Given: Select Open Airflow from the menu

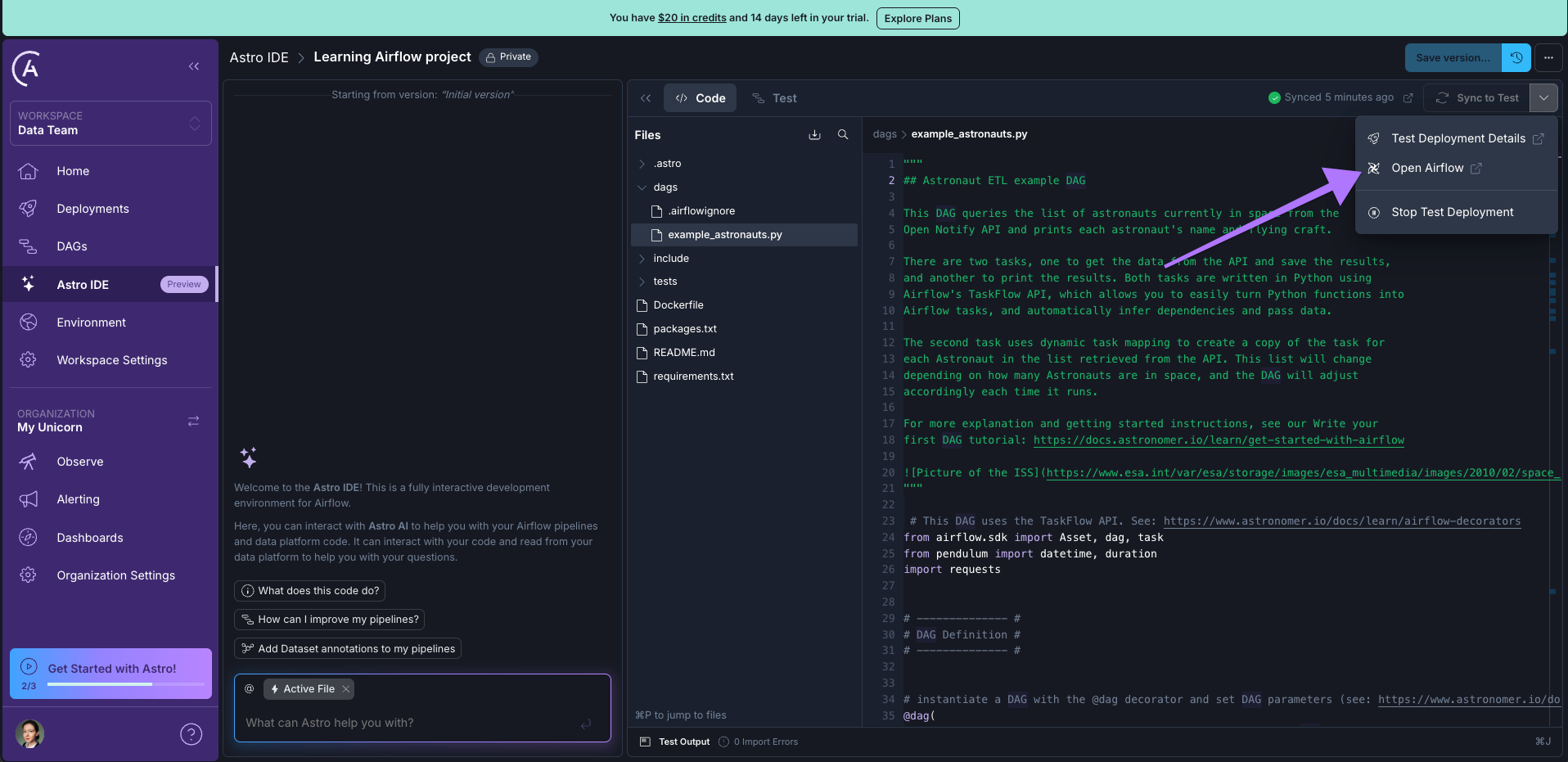Looking at the screenshot, I should click(1428, 168).
